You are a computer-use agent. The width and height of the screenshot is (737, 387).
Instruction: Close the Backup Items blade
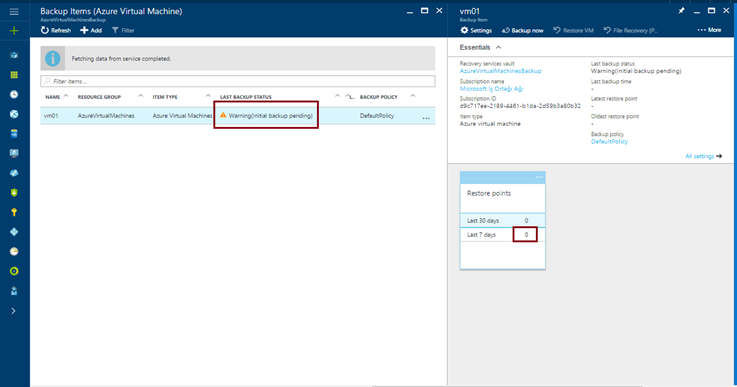click(439, 11)
